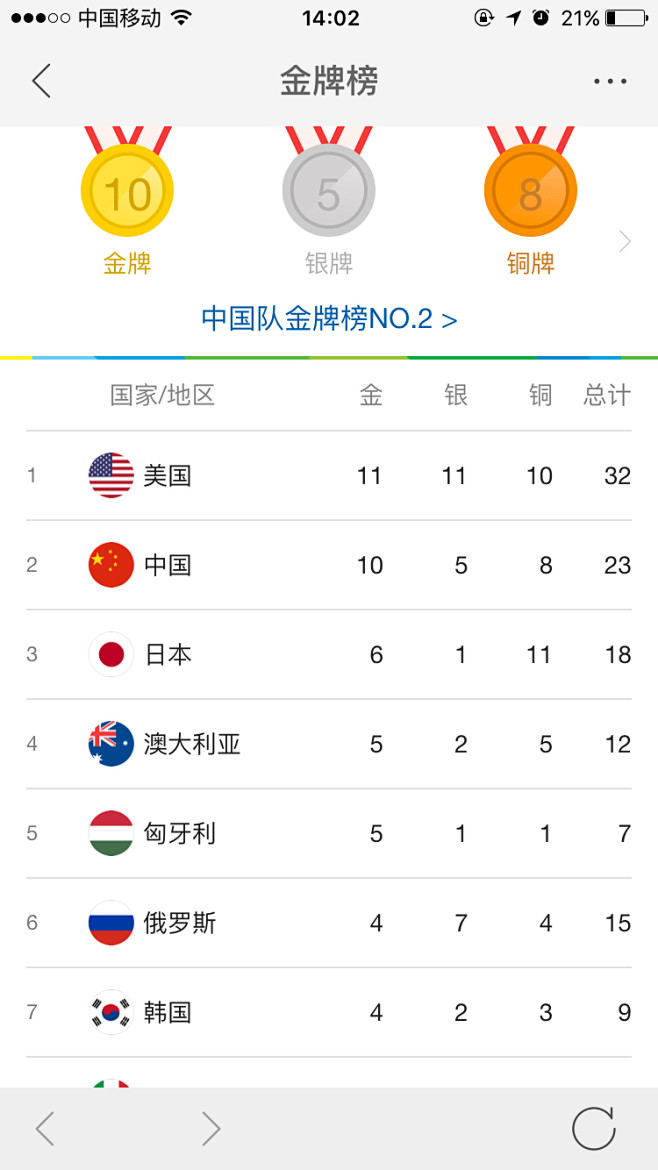Tap the back arrow in header
This screenshot has width=658, height=1170.
42,81
